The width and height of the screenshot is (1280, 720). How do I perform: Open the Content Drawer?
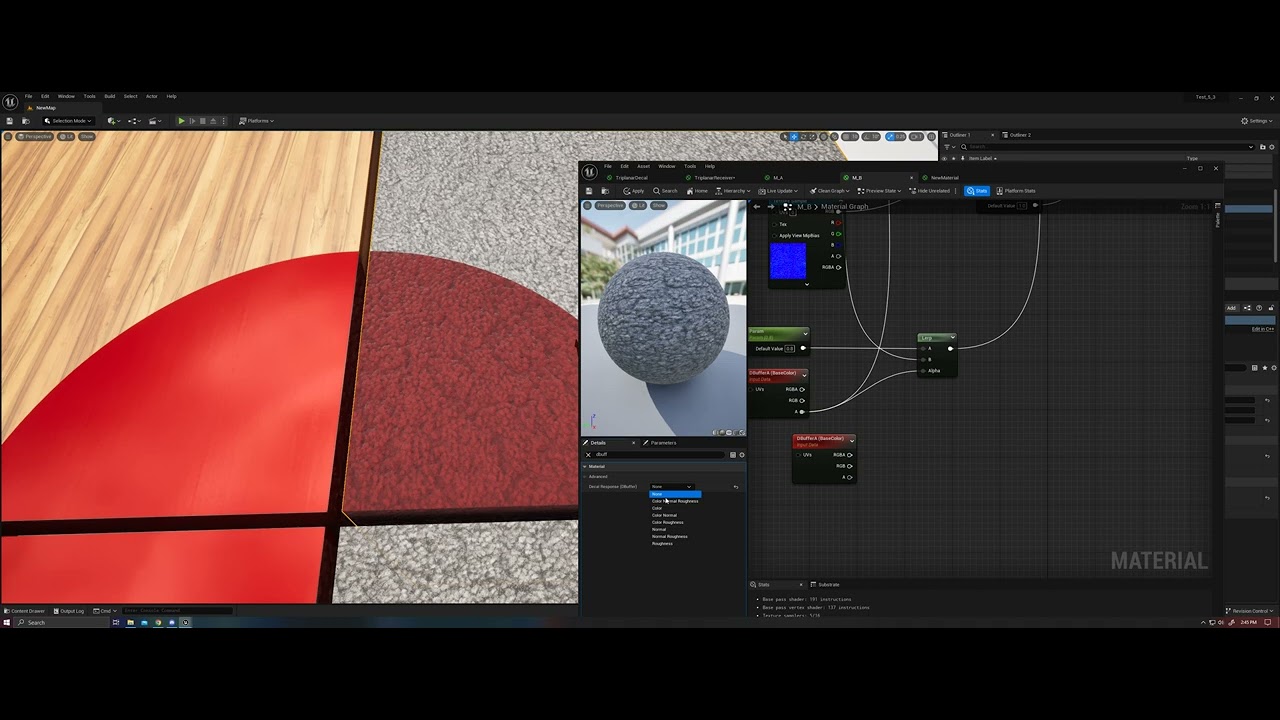tap(25, 611)
